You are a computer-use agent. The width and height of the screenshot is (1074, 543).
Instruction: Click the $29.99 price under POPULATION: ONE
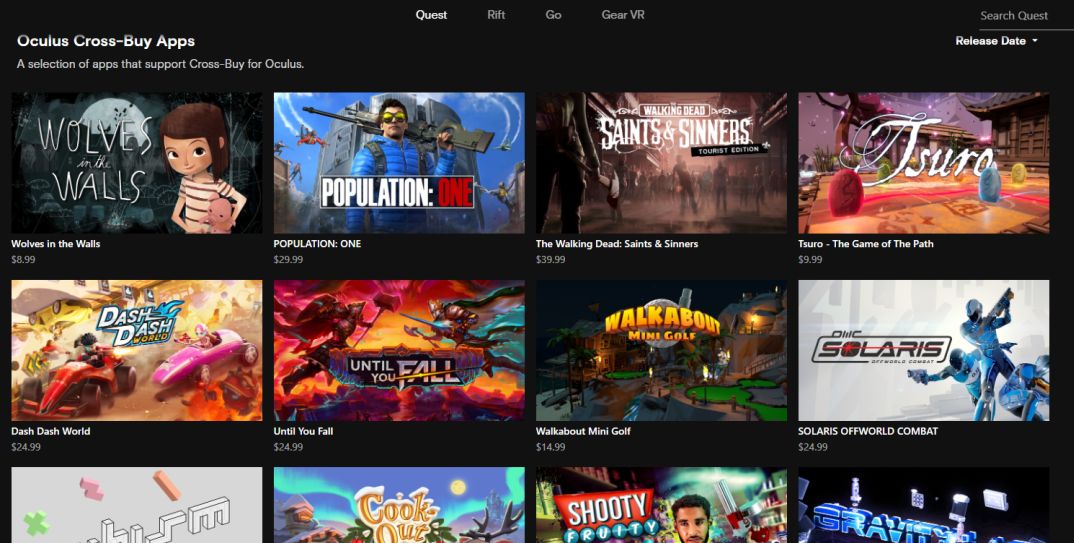click(288, 260)
